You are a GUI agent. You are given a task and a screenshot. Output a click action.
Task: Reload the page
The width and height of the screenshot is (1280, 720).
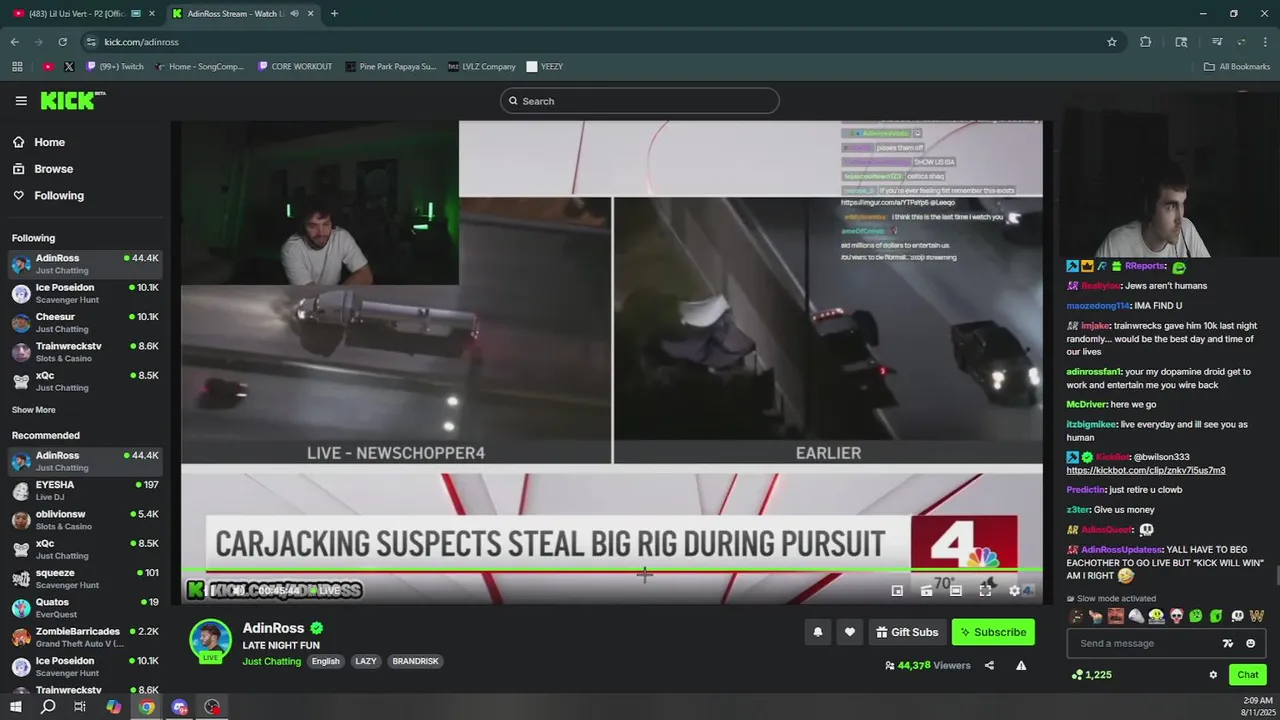pyautogui.click(x=62, y=42)
